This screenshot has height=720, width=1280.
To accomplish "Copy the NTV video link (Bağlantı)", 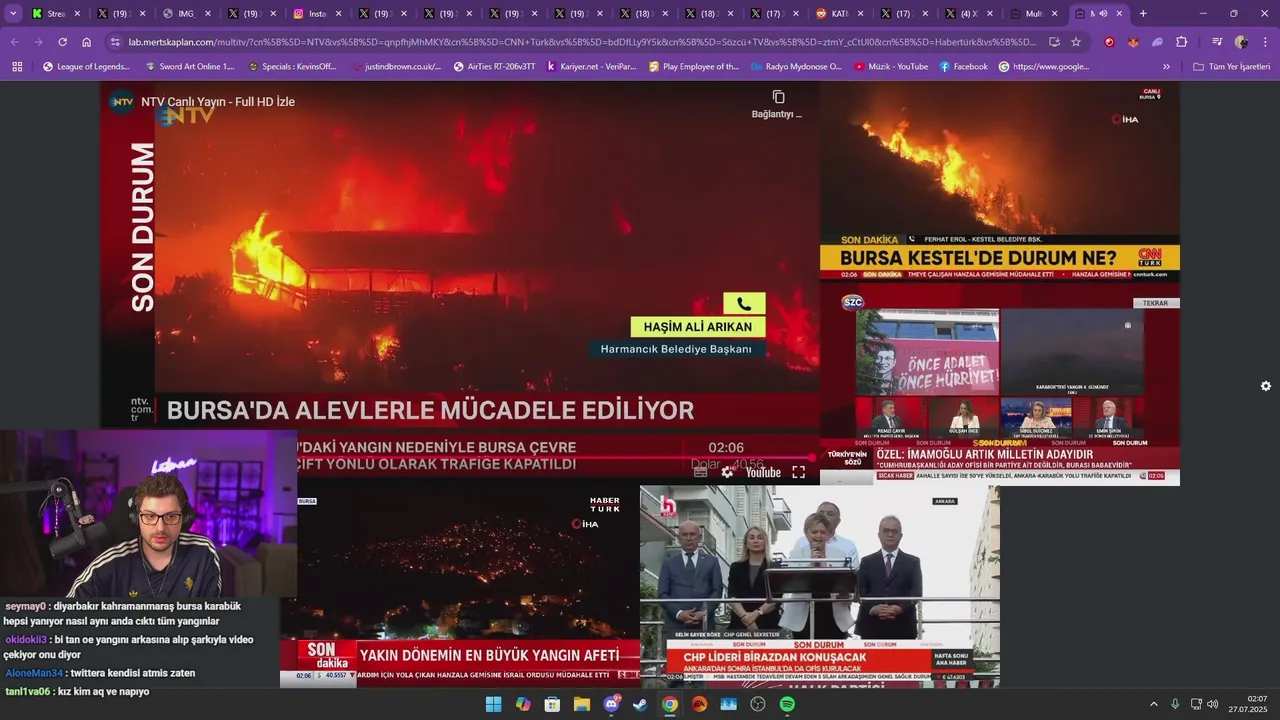I will pos(777,104).
